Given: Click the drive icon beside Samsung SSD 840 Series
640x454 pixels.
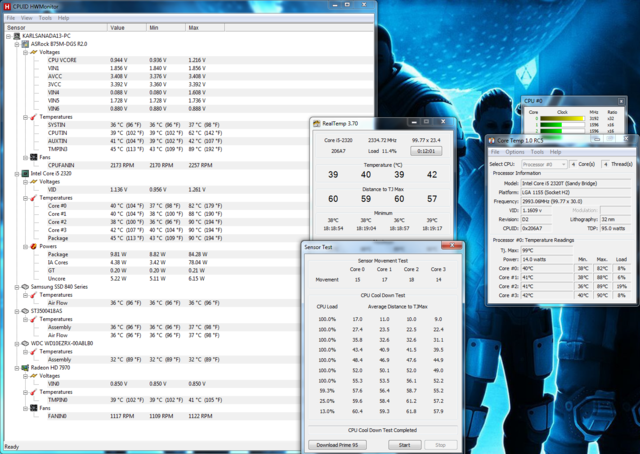Looking at the screenshot, I should (25, 287).
